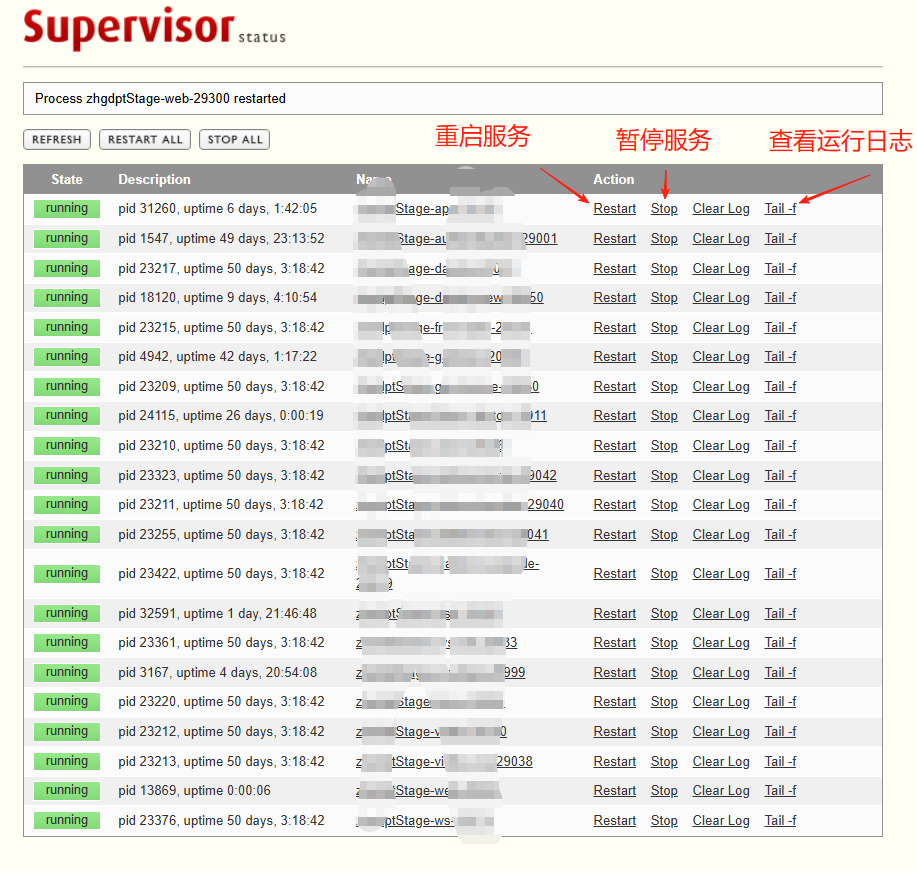Screen dimensions: 917x871
Task: Stop the process with pid 23422
Action: (x=663, y=573)
